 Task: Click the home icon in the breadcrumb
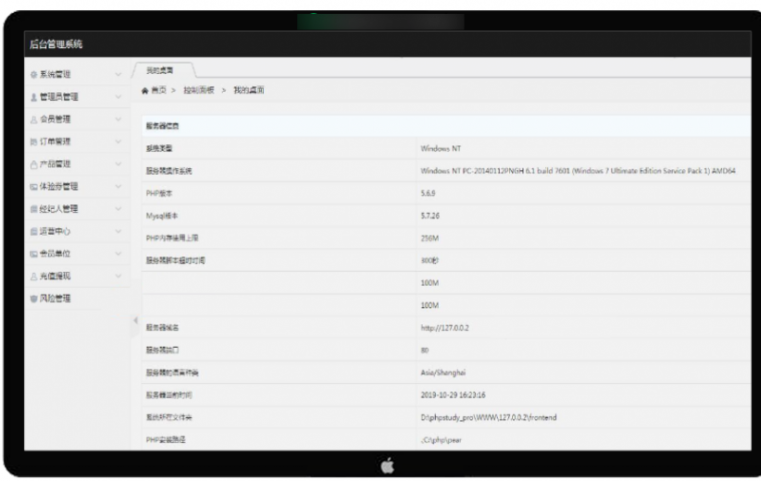pyautogui.click(x=145, y=92)
